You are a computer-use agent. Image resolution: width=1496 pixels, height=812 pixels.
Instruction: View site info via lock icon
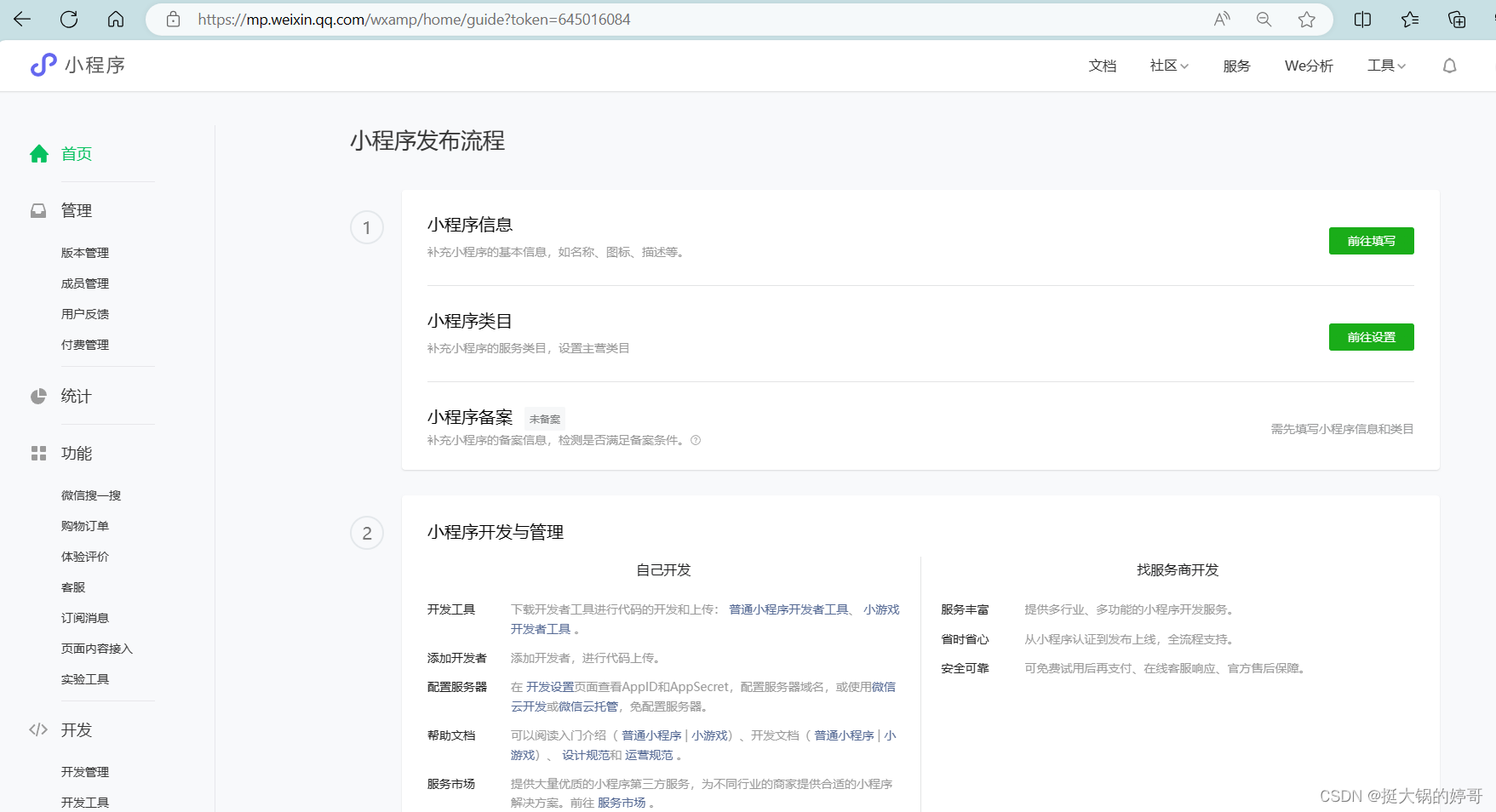pyautogui.click(x=173, y=19)
